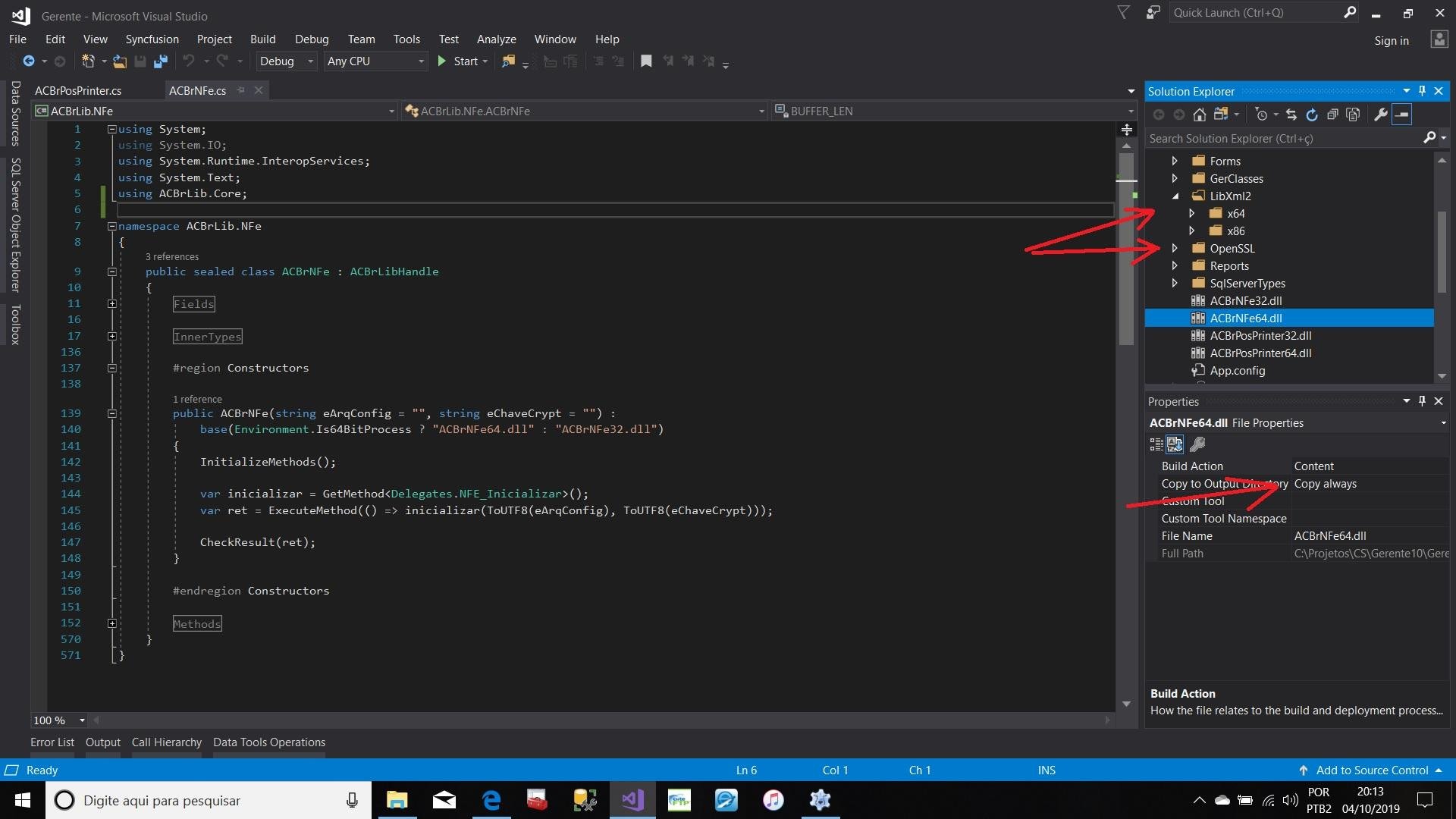1456x819 pixels.
Task: Toggle Preview Selected Items in Solution Explorer
Action: pyautogui.click(x=1402, y=115)
